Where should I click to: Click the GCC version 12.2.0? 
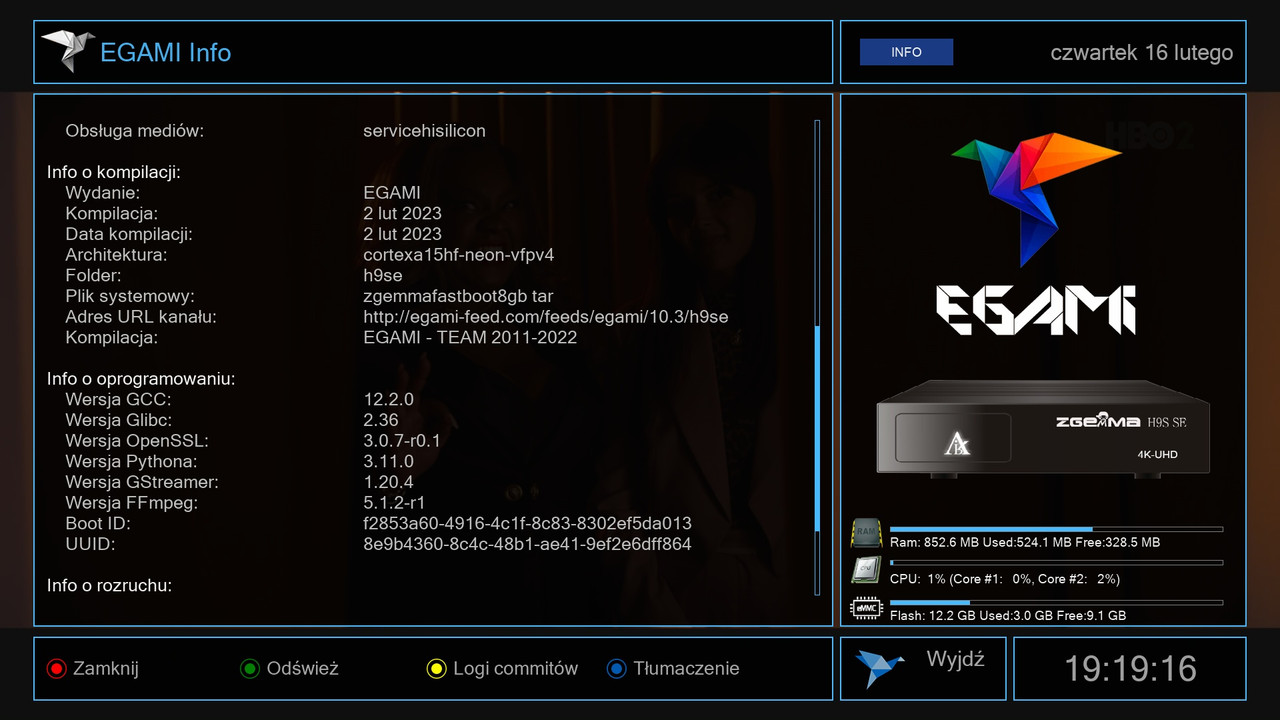[389, 400]
